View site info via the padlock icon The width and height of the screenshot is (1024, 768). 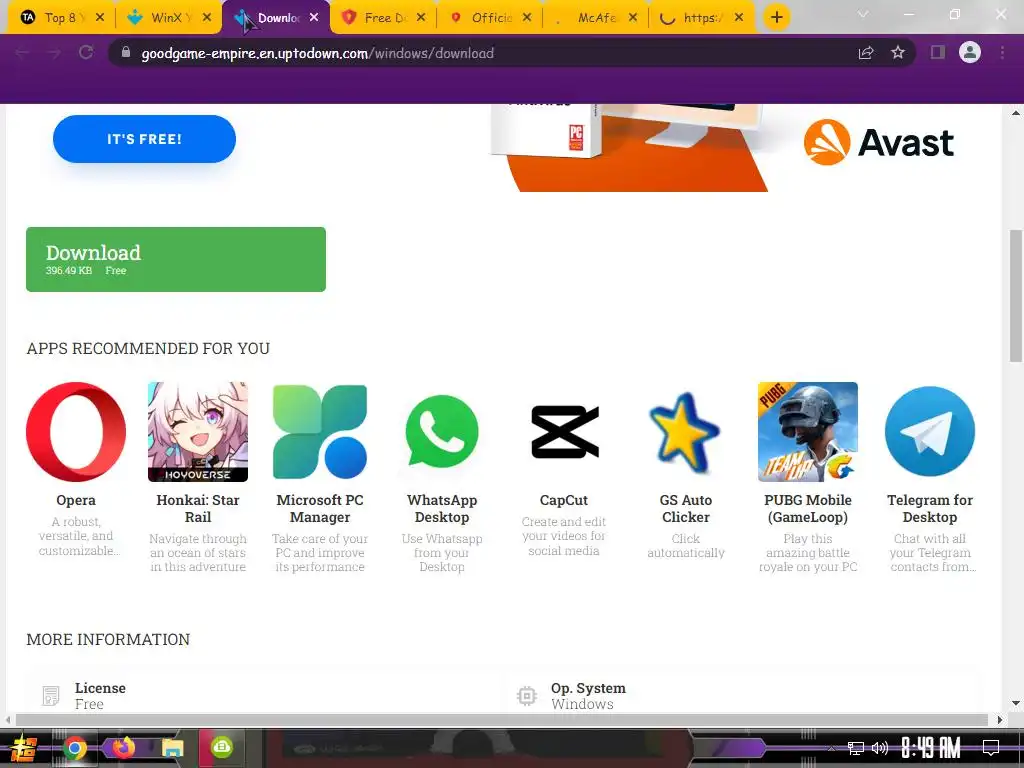tap(126, 52)
